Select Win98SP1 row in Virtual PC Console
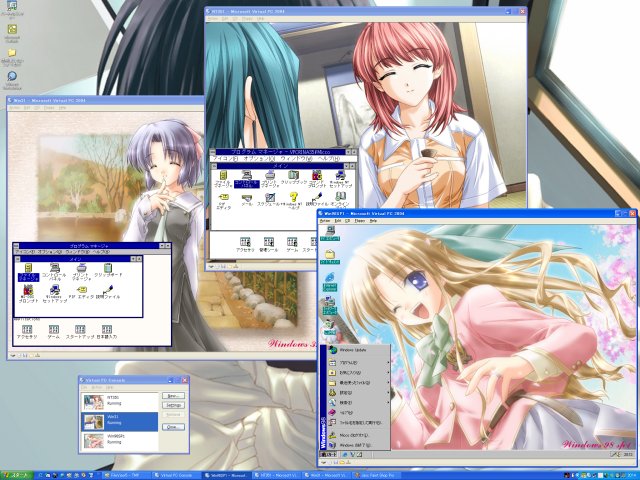The image size is (640, 480). click(120, 441)
